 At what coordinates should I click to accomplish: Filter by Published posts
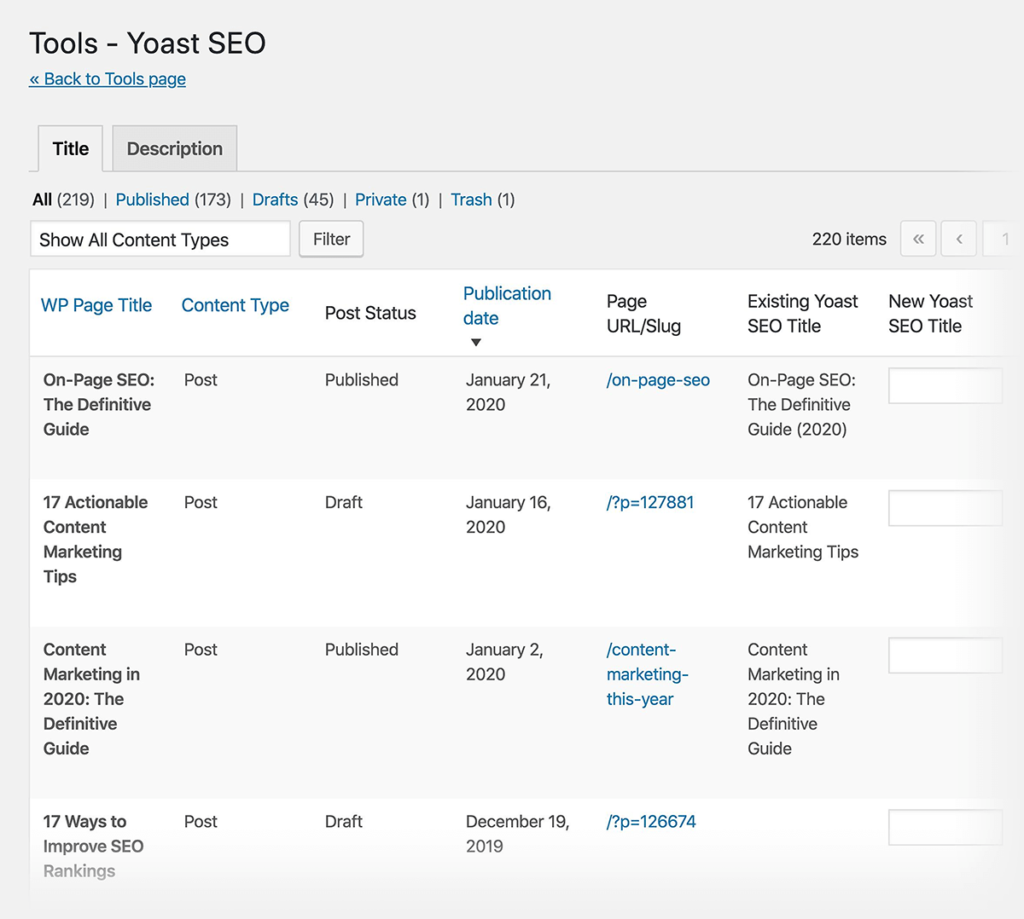[152, 199]
